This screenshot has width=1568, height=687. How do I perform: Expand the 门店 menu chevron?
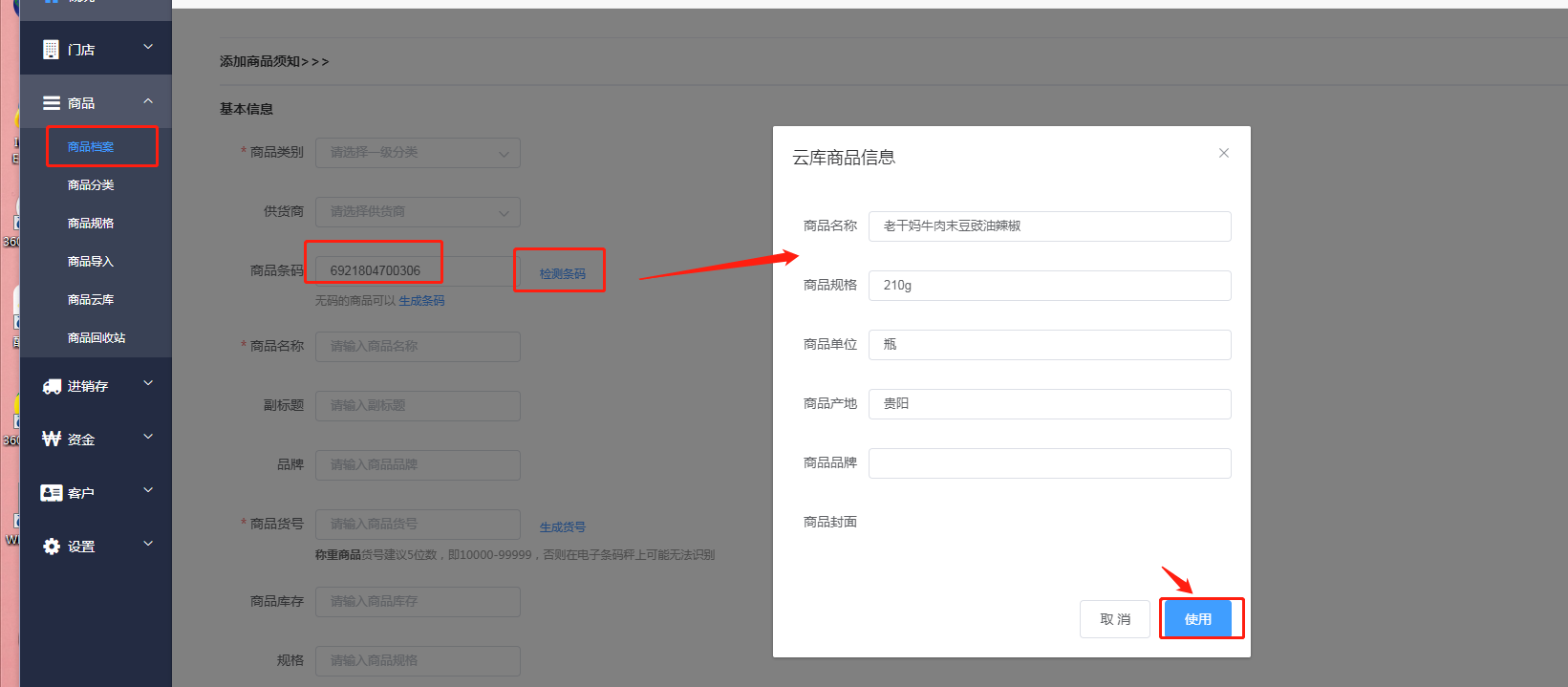[148, 46]
